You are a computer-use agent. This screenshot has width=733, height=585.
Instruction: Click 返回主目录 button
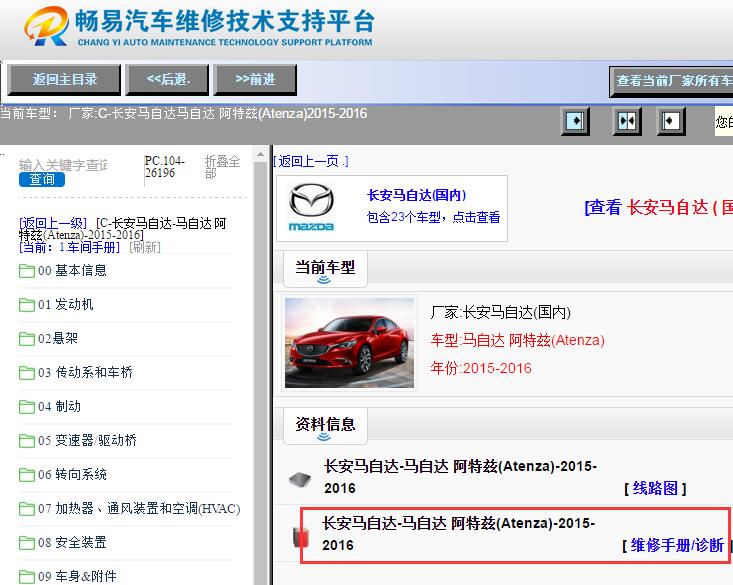point(65,79)
